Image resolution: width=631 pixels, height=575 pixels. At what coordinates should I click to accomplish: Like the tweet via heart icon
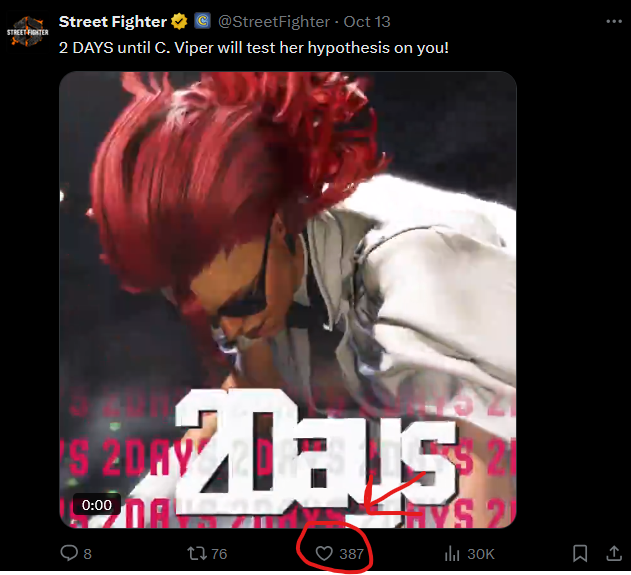tap(324, 553)
